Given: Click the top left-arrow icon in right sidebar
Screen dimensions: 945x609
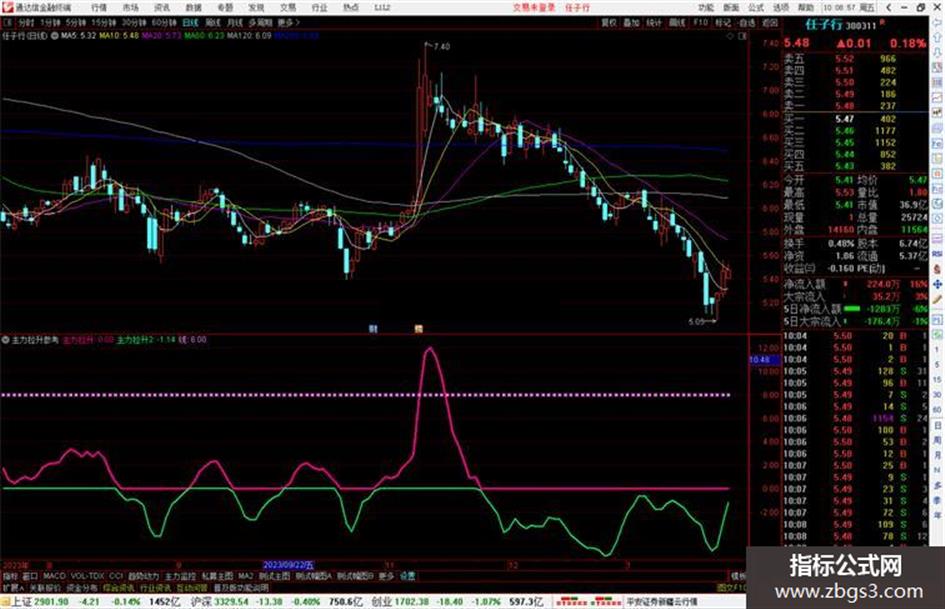Looking at the screenshot, I should (x=937, y=23).
